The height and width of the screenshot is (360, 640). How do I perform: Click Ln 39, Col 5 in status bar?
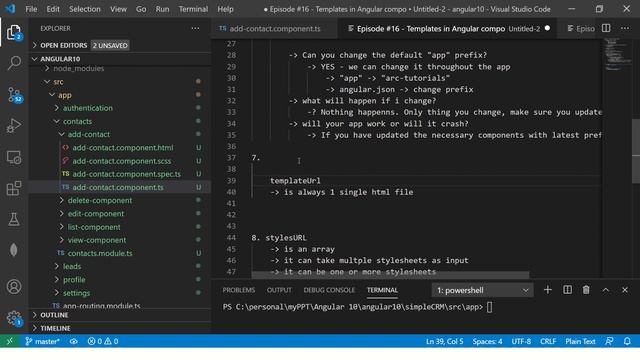coord(444,341)
